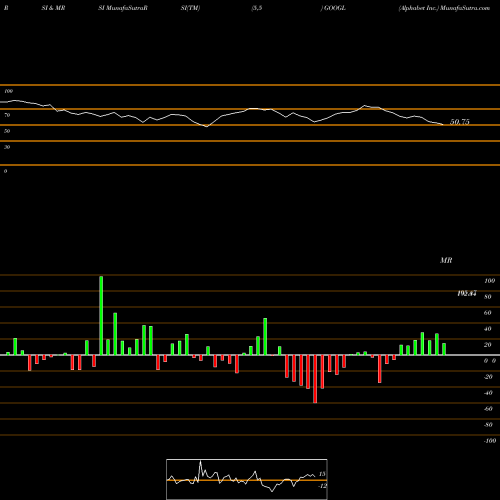Image resolution: width=500 pixels, height=500 pixels.
Task: Click the MR axis label 60
Action: pyautogui.click(x=488, y=313)
